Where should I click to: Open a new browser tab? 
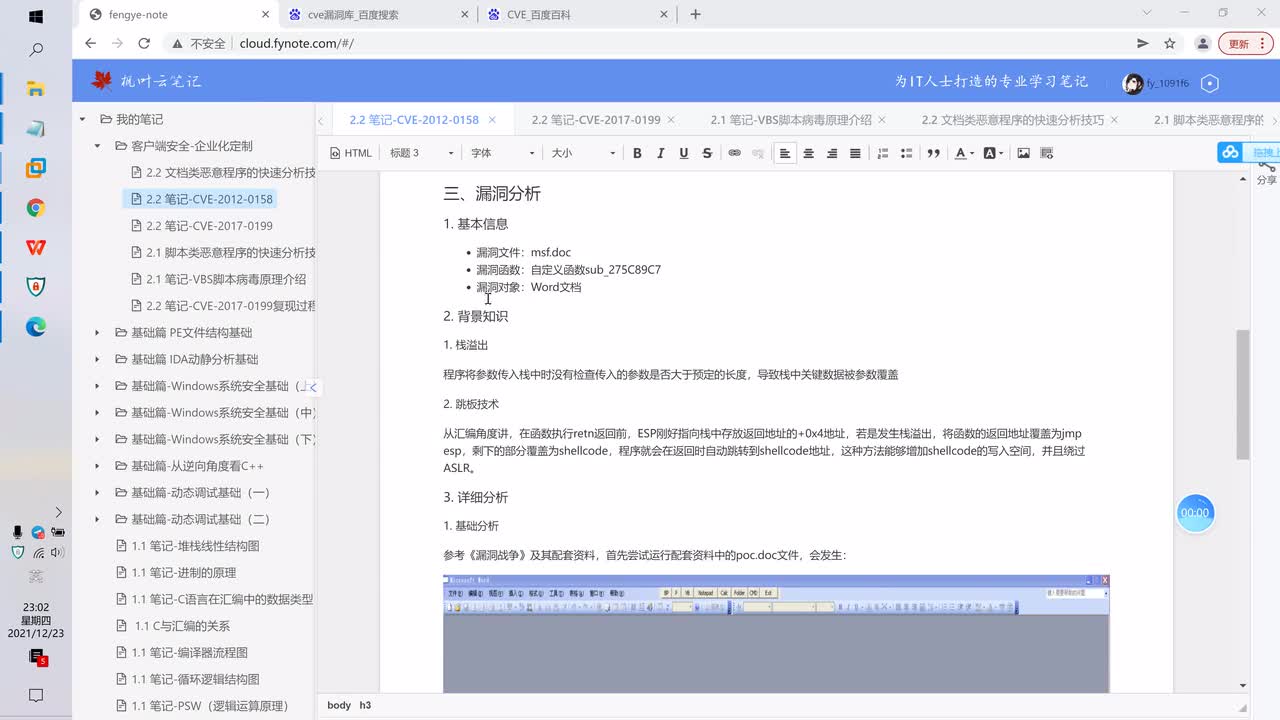tap(696, 14)
